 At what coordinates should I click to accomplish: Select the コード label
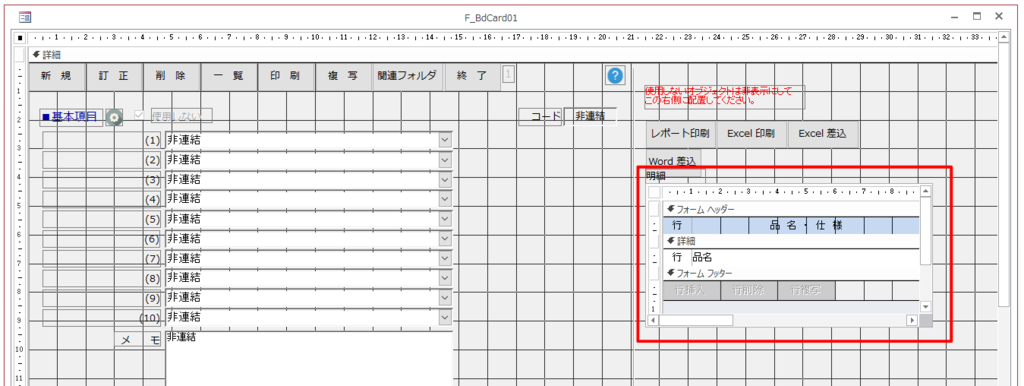pyautogui.click(x=540, y=117)
